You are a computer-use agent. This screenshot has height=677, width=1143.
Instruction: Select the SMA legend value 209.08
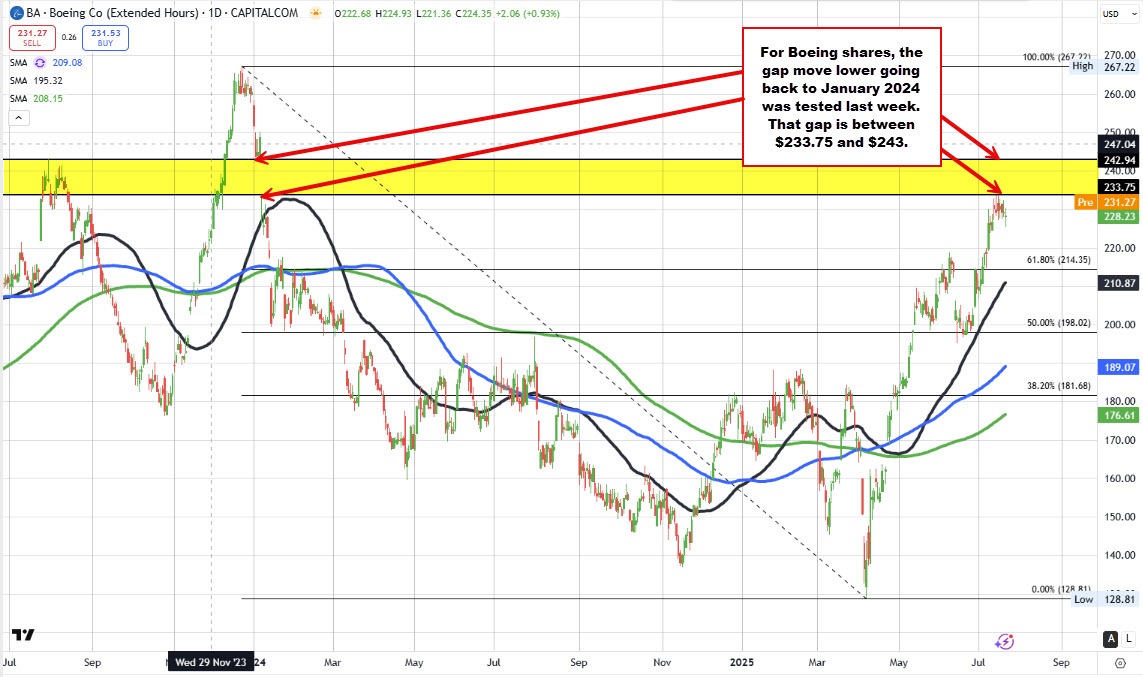click(67, 63)
